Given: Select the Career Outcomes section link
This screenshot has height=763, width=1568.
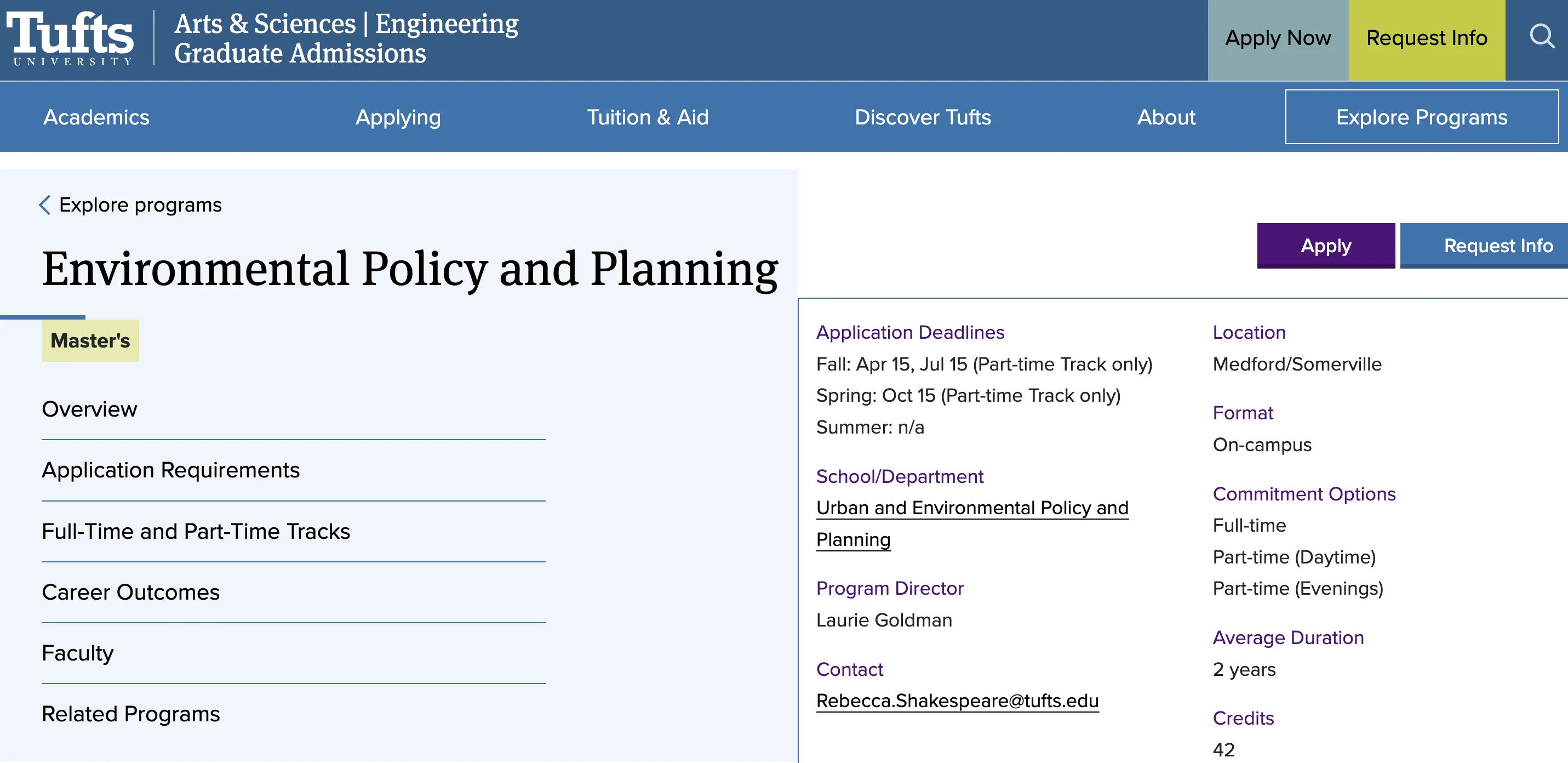Looking at the screenshot, I should point(130,592).
